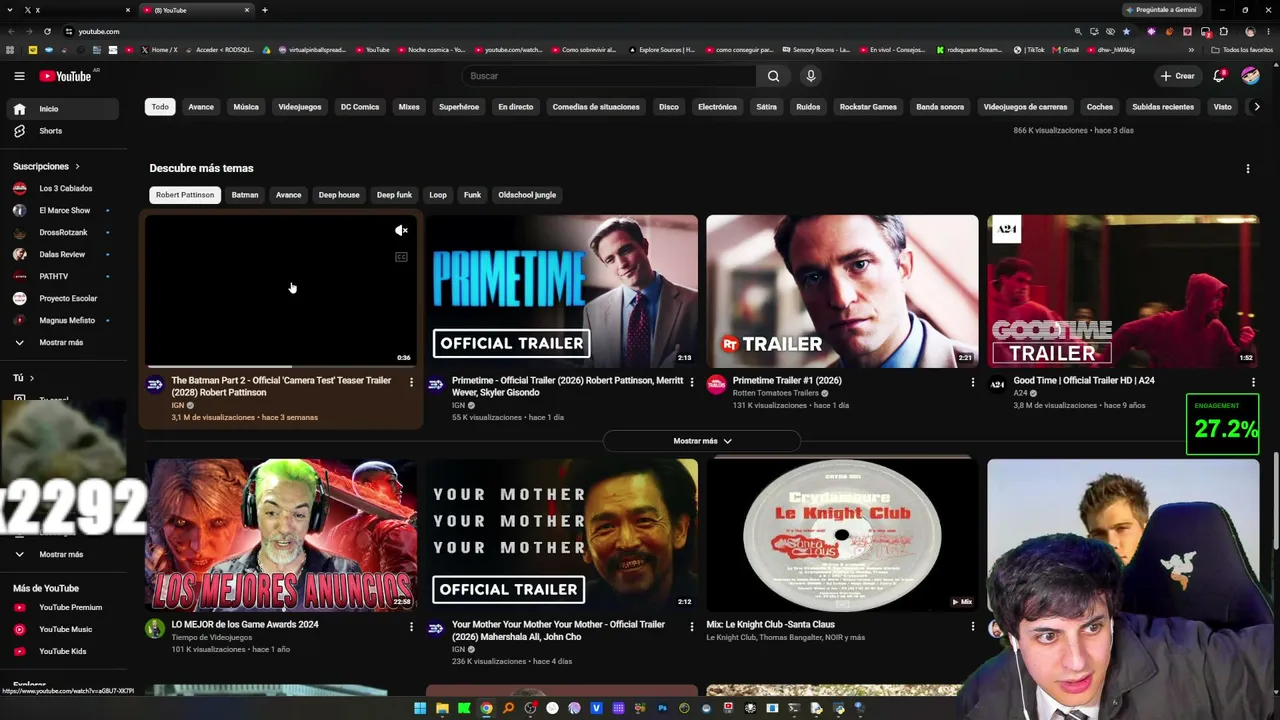Open options for Good Time trailer video

[1253, 382]
